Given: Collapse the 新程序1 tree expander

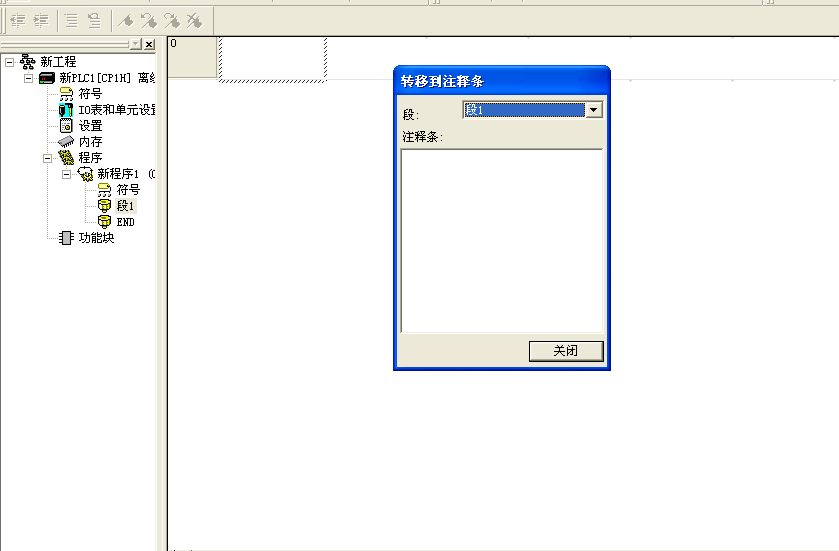Looking at the screenshot, I should pyautogui.click(x=67, y=174).
